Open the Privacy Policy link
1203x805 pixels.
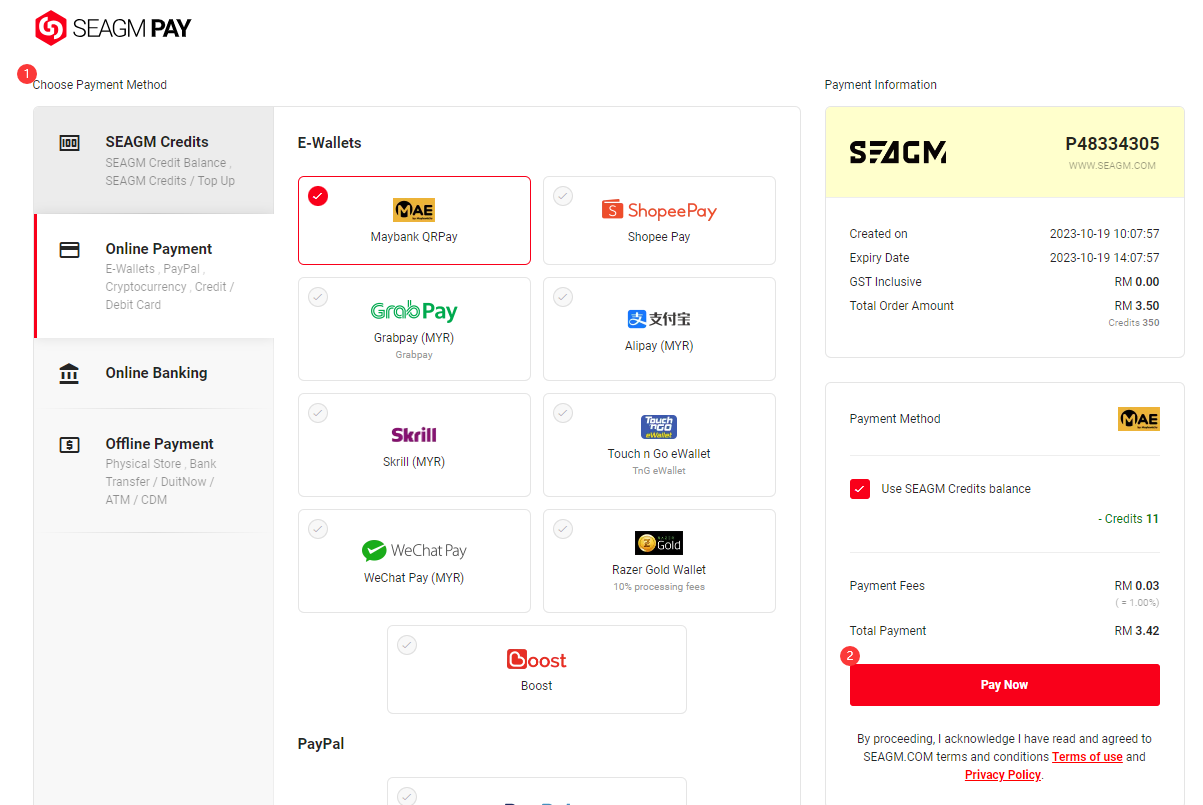click(x=1003, y=775)
